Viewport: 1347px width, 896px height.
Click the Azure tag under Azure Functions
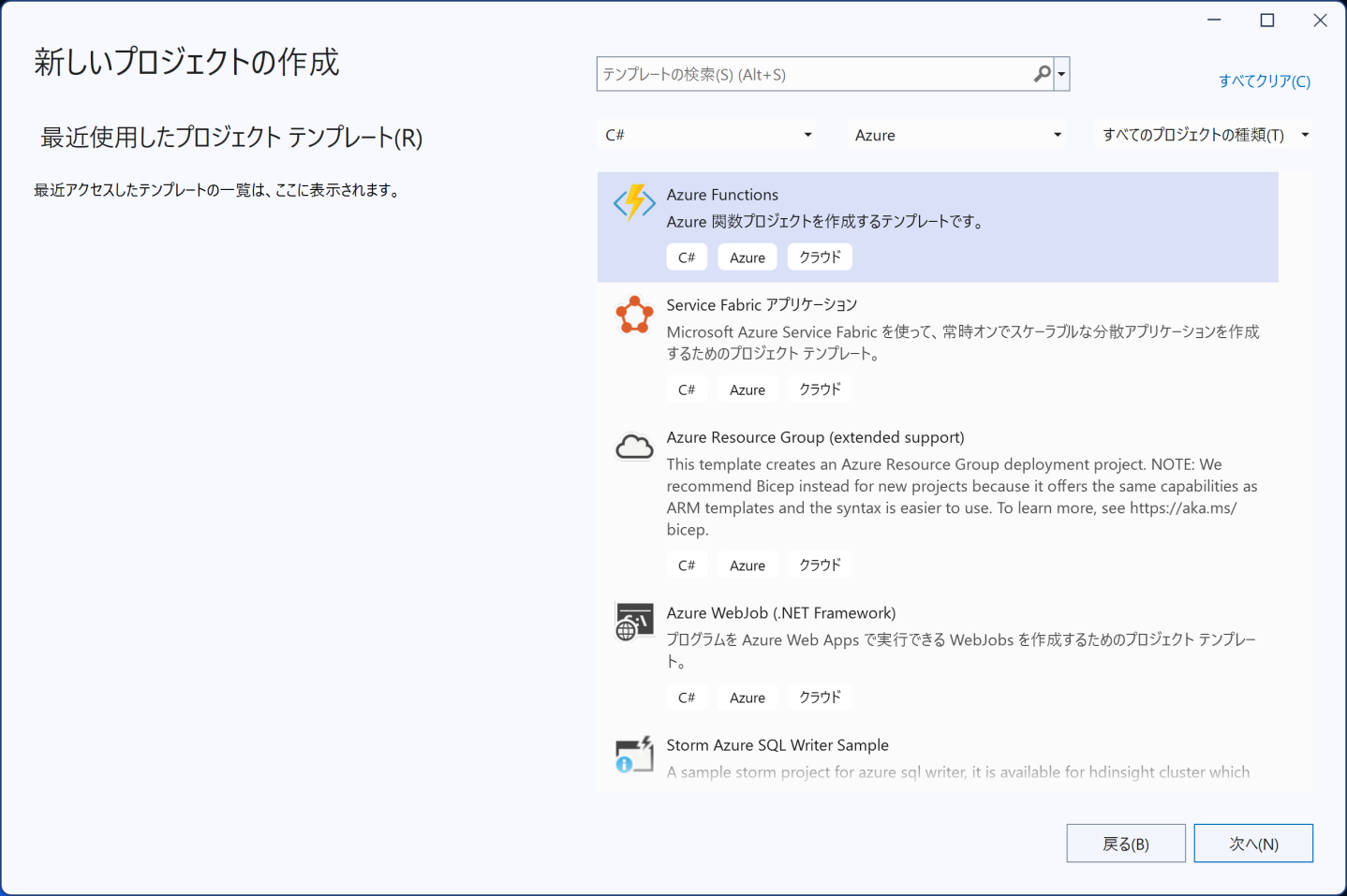coord(748,257)
